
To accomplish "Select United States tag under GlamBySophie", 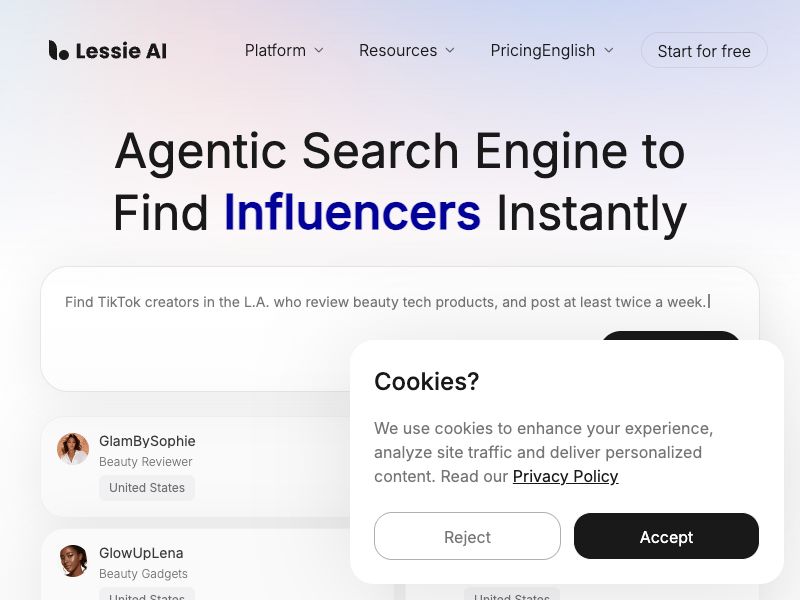I will pos(147,488).
